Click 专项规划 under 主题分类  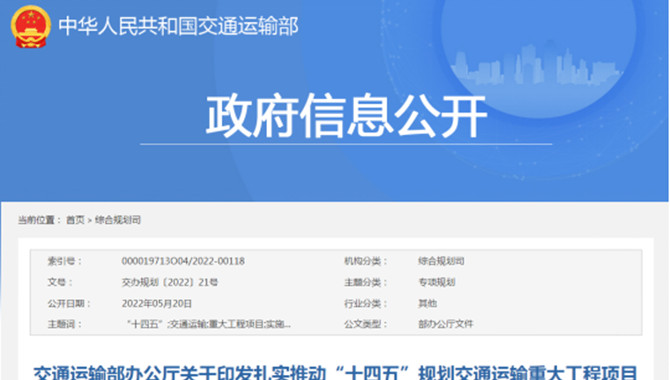click(x=436, y=282)
